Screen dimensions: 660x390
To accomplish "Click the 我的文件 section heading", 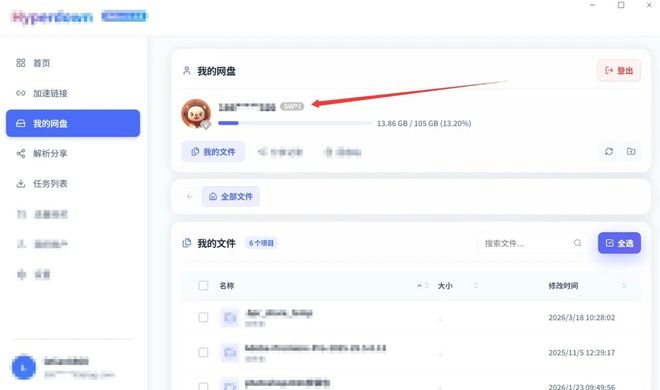I will tap(216, 243).
